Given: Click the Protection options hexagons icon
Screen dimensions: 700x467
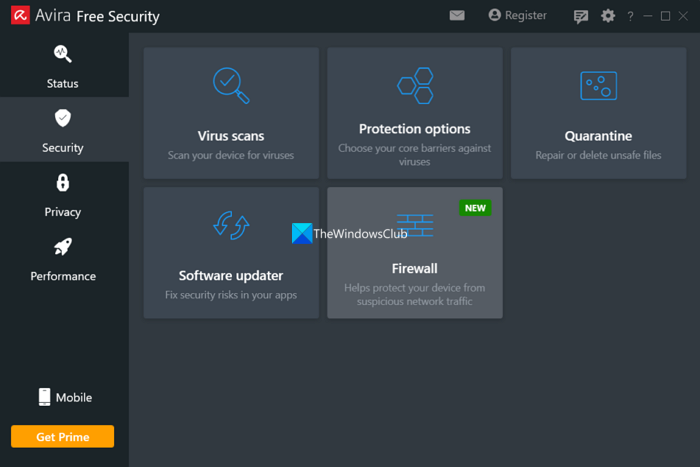Looking at the screenshot, I should [x=414, y=85].
